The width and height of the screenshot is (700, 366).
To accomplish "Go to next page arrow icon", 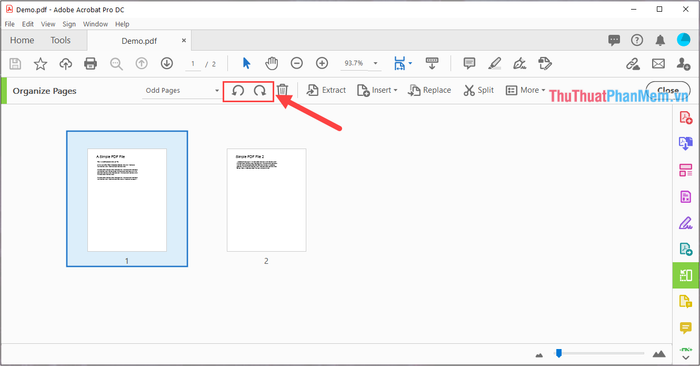I will pos(167,63).
